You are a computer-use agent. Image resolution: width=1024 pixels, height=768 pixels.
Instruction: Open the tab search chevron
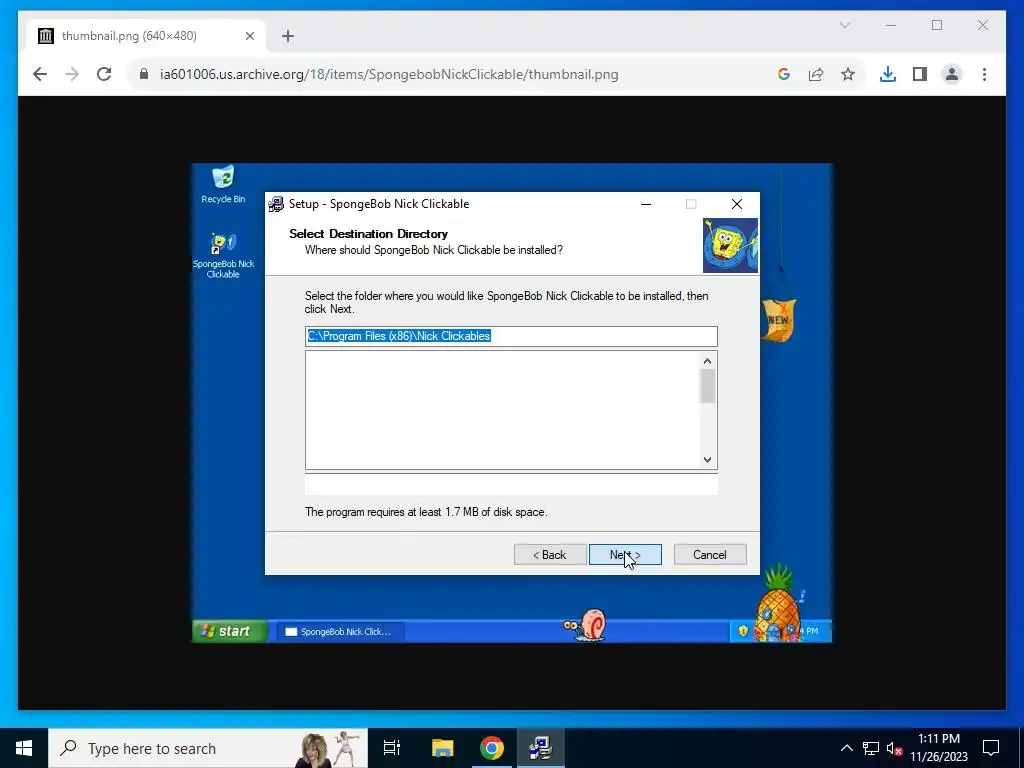844,25
